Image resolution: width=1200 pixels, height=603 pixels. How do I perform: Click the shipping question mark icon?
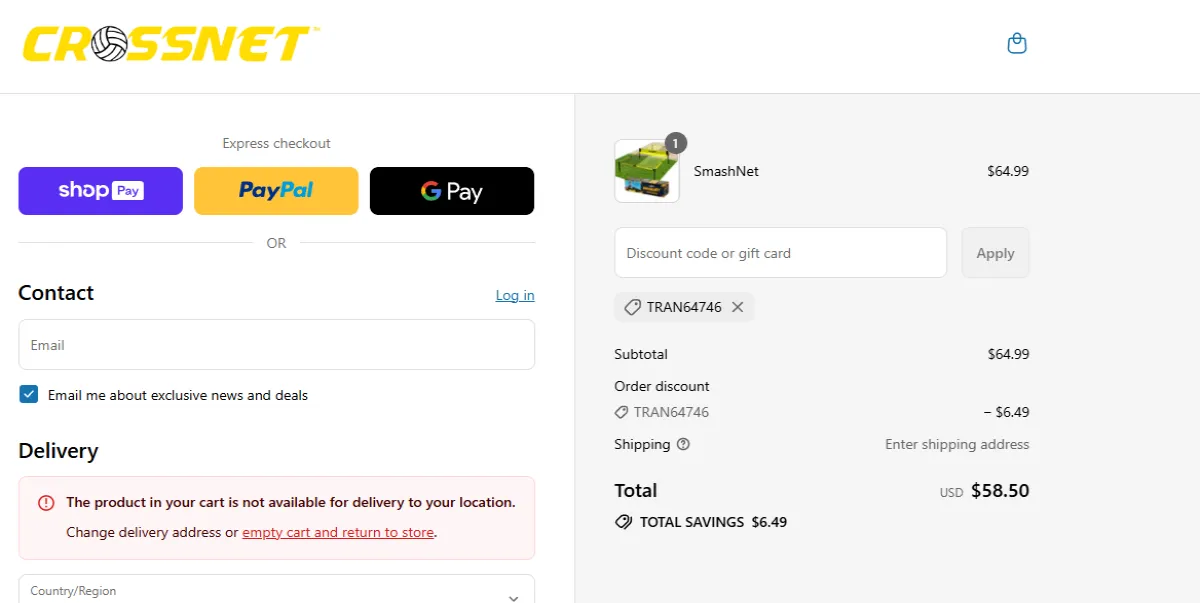pyautogui.click(x=684, y=444)
